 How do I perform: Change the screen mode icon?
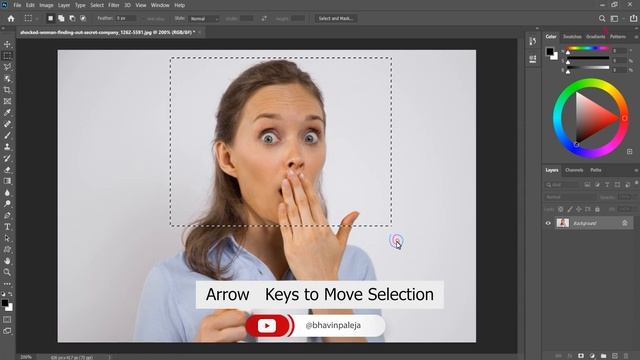click(x=7, y=331)
